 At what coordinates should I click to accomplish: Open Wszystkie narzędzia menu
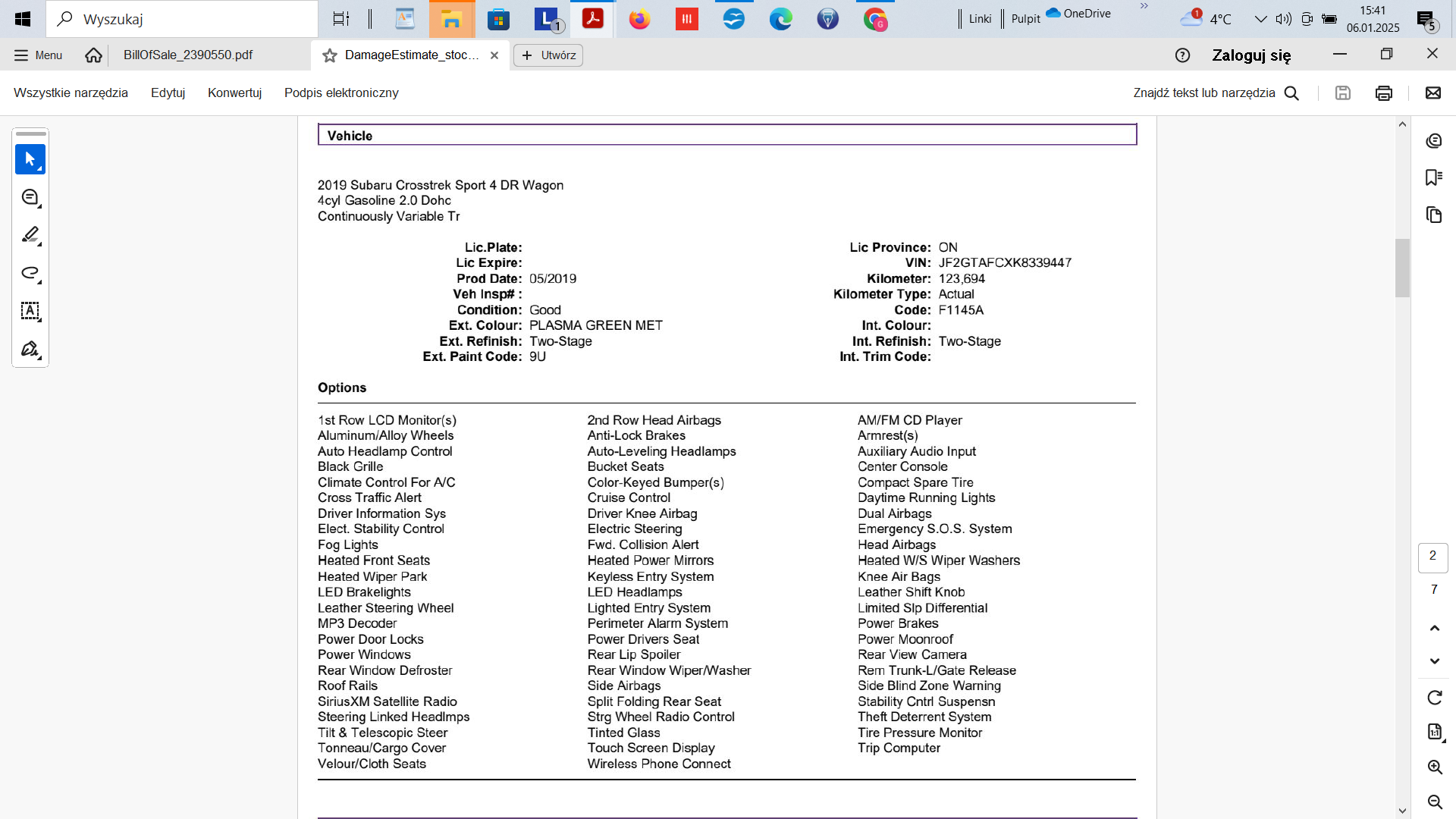click(71, 93)
